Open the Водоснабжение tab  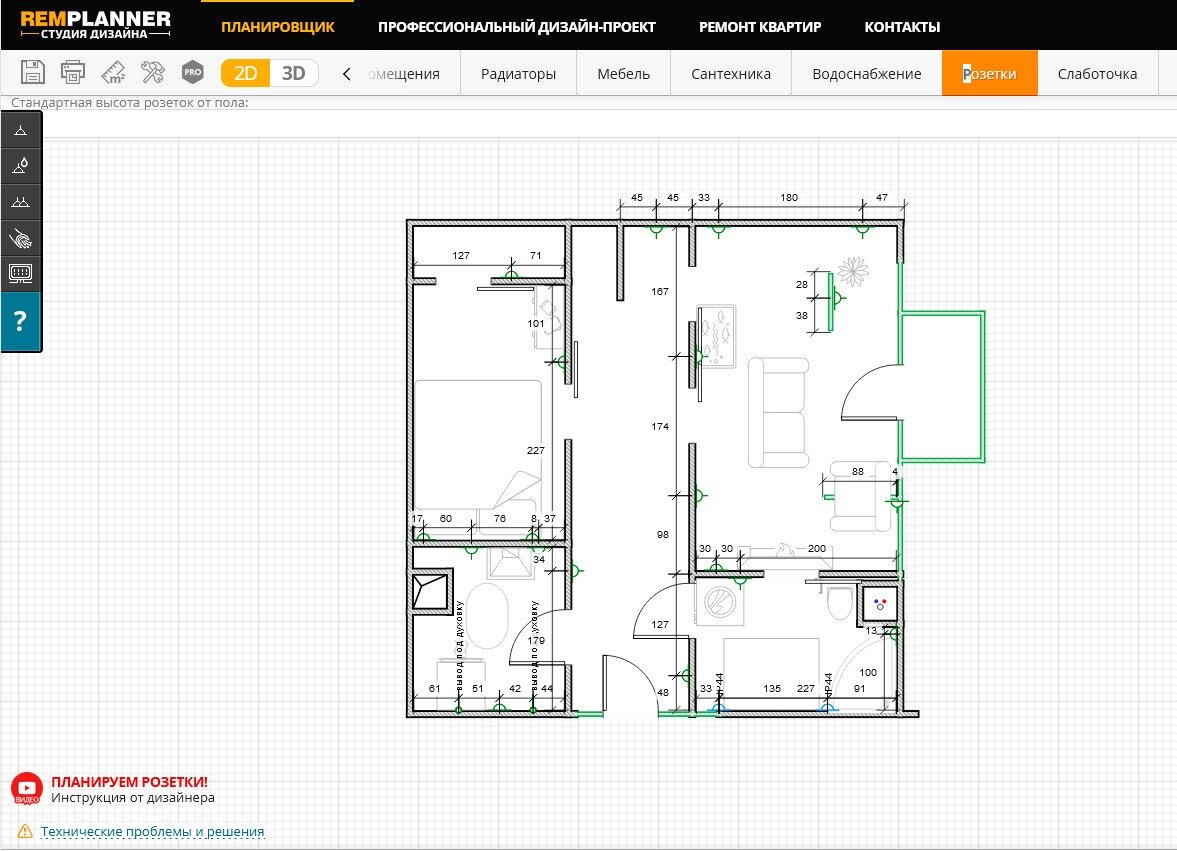click(x=866, y=74)
